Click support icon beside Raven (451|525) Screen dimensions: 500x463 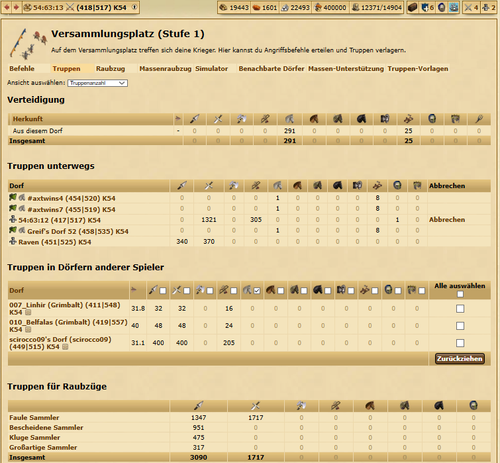(x=13, y=241)
